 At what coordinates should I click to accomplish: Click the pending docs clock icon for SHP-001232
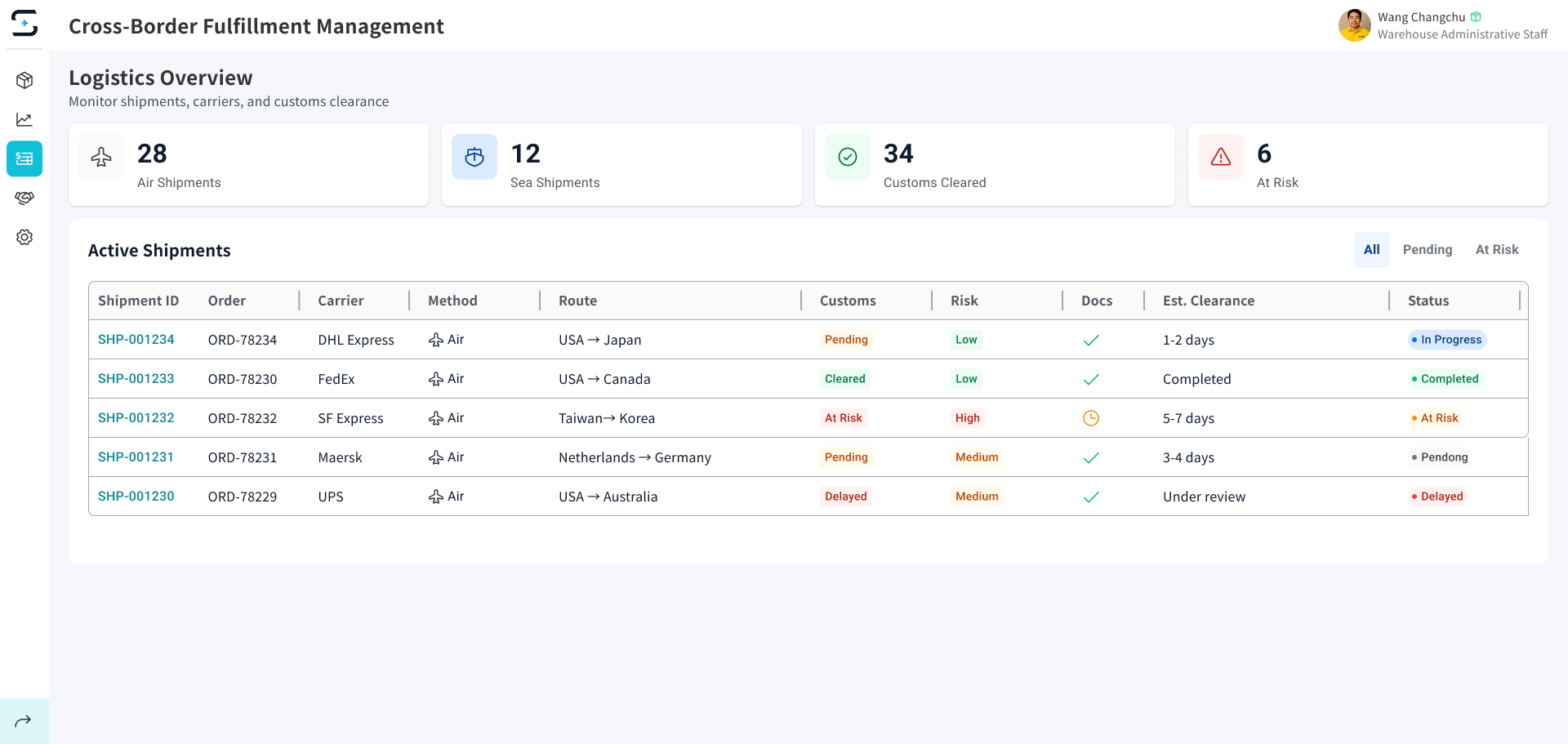coord(1090,418)
